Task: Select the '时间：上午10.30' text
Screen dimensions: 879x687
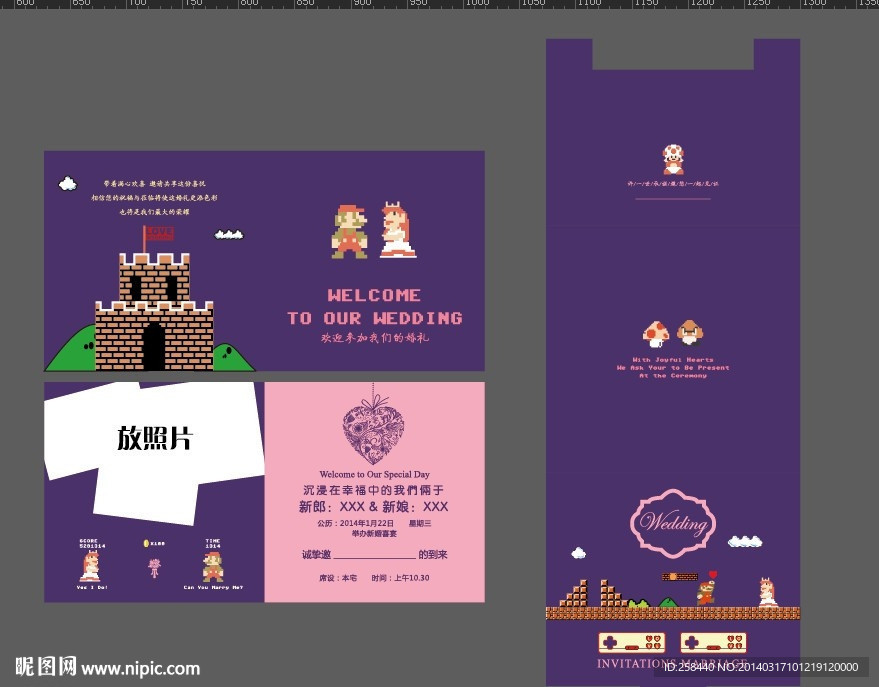Action: pyautogui.click(x=400, y=578)
